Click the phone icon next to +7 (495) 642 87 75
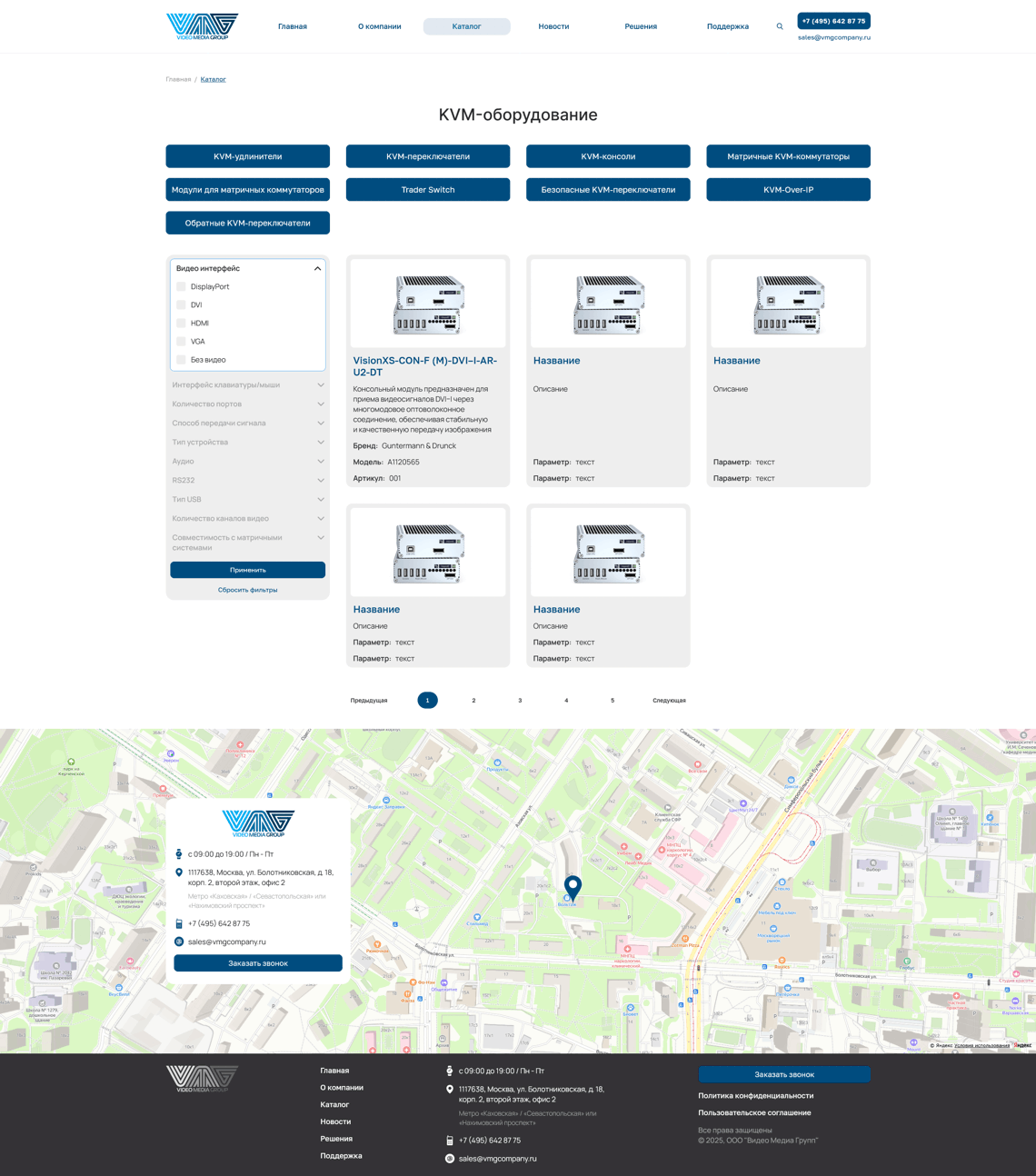Viewport: 1036px width, 1176px height. click(178, 923)
